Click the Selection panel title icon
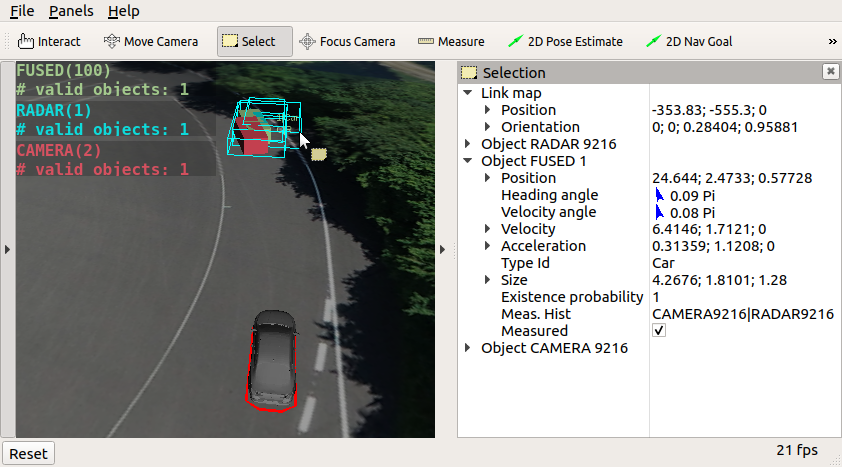 469,72
